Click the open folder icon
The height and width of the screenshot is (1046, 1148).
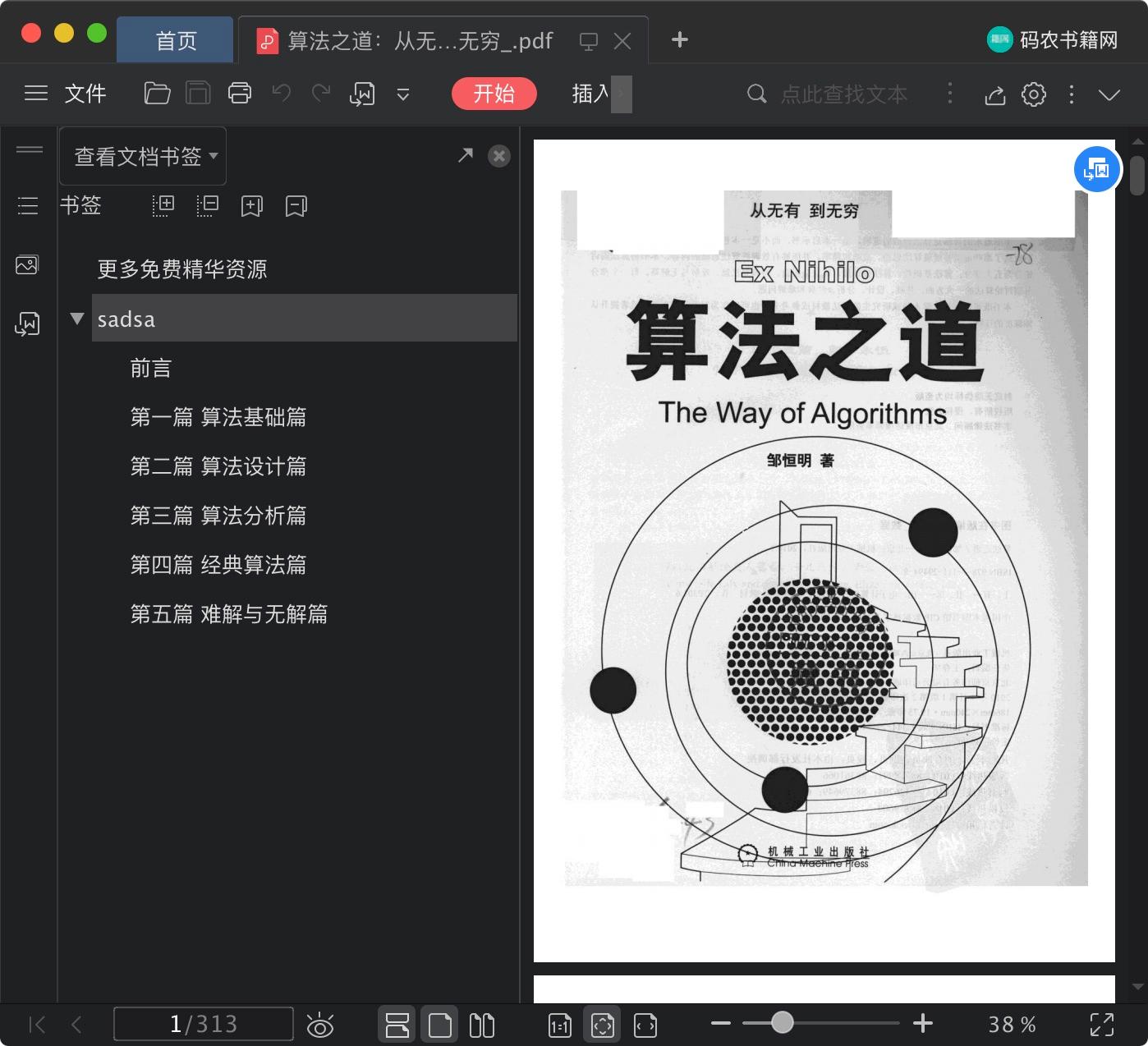[157, 94]
